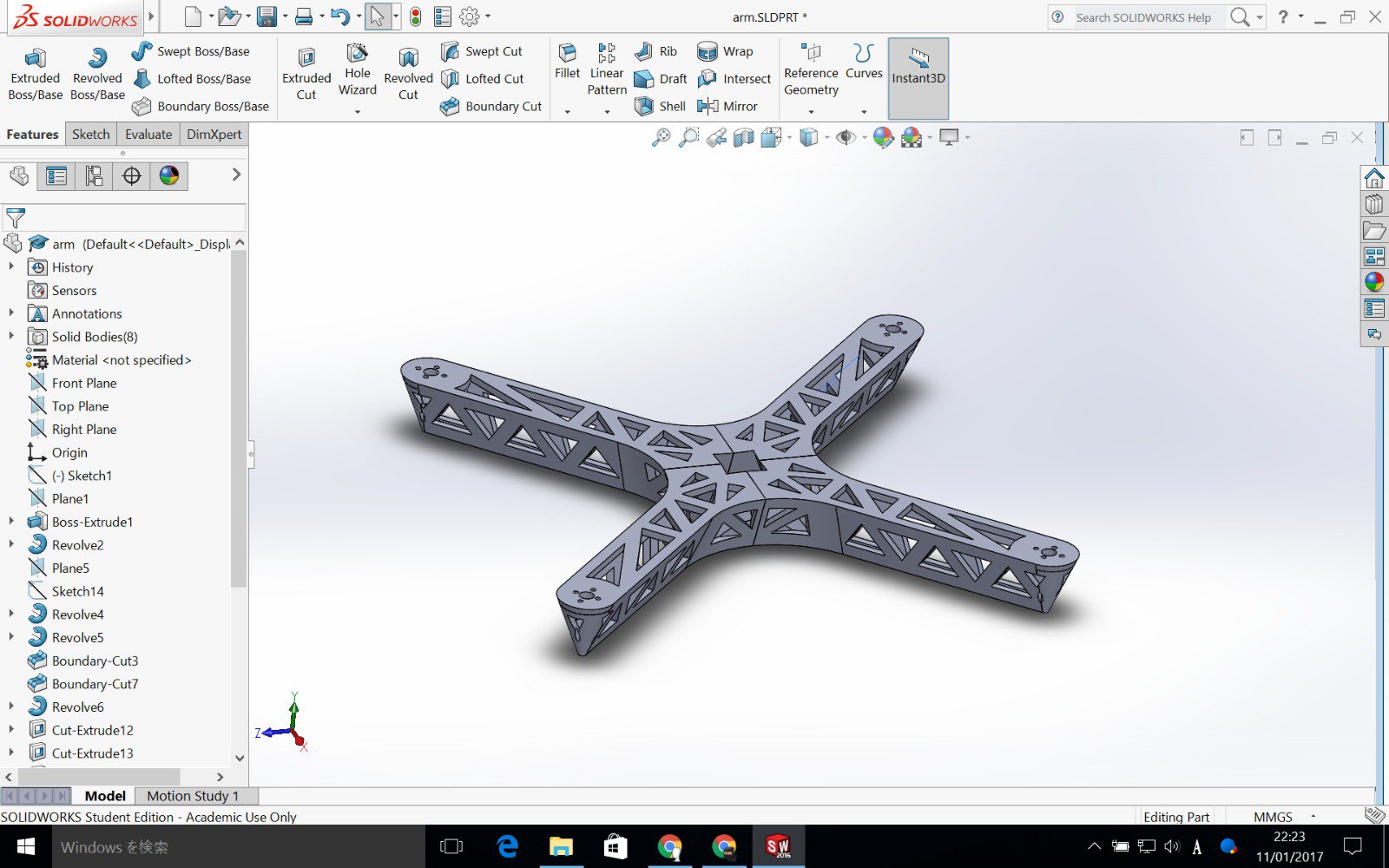Open the Curves tools
1389x868 pixels.
(864, 62)
